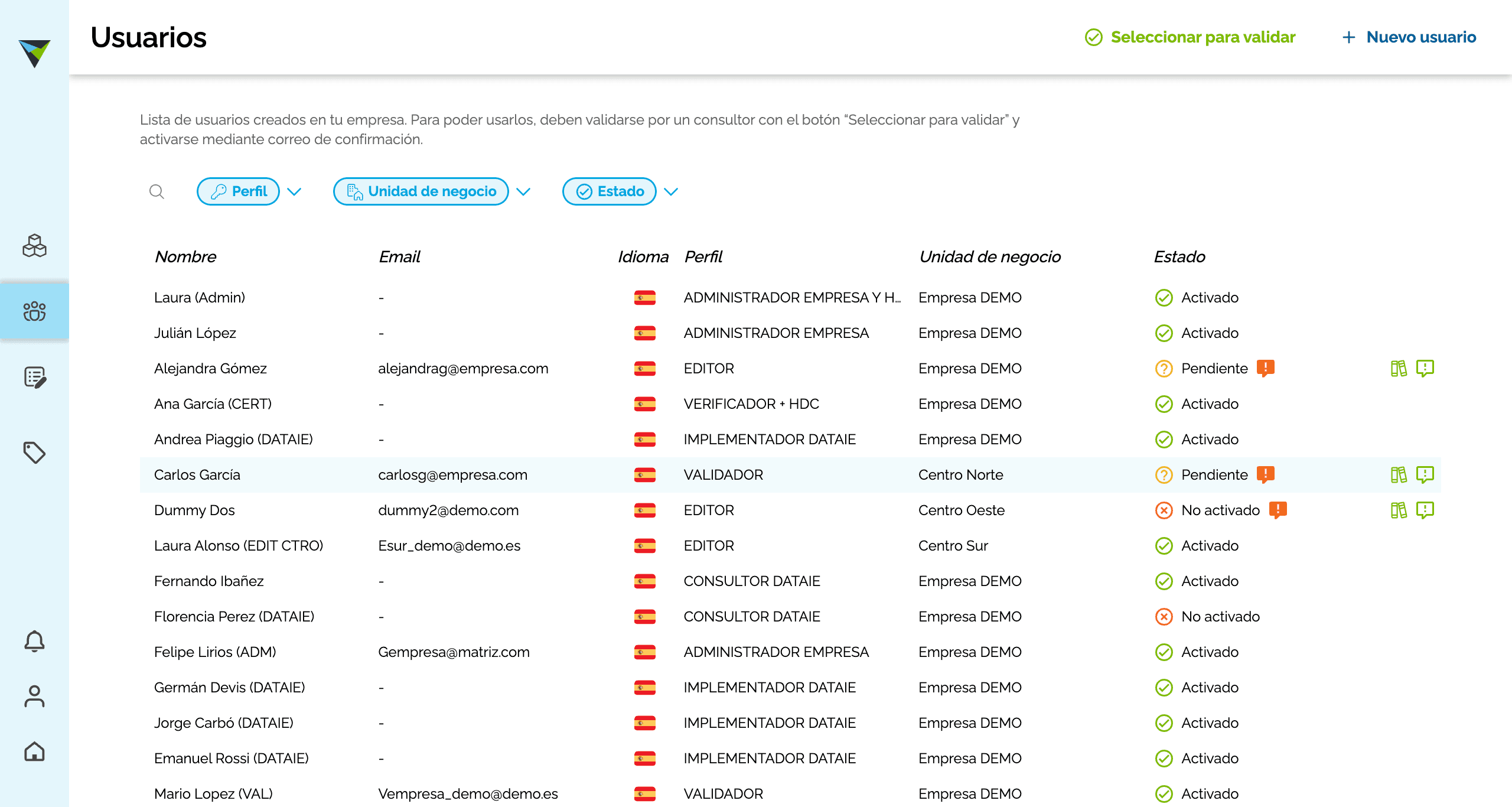
Task: Click the Centro Norte business unit cell
Action: tap(961, 475)
